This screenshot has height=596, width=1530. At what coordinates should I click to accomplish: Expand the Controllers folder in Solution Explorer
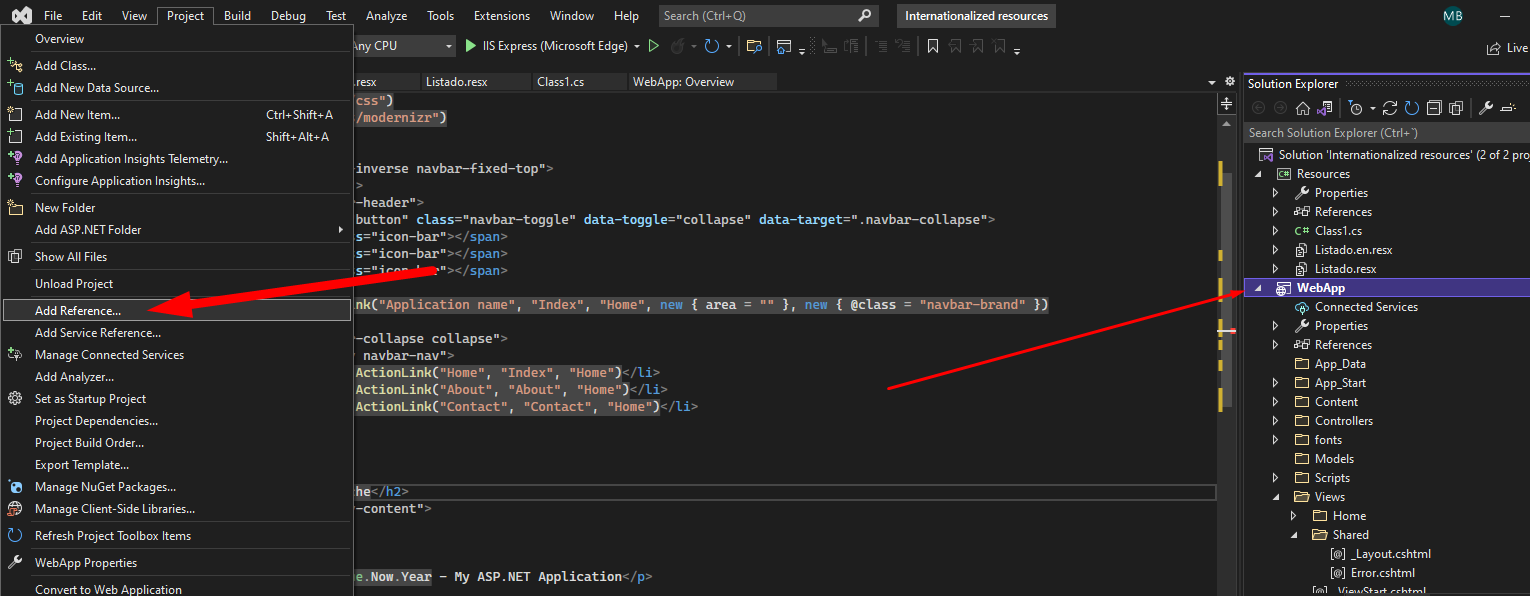click(1275, 421)
